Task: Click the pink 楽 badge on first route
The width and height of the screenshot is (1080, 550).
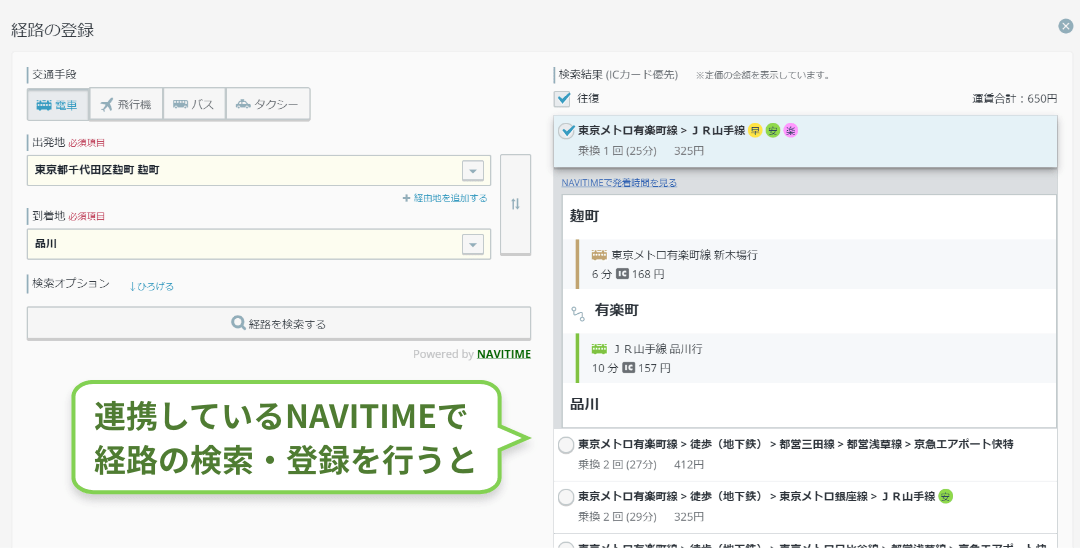Action: pos(791,130)
